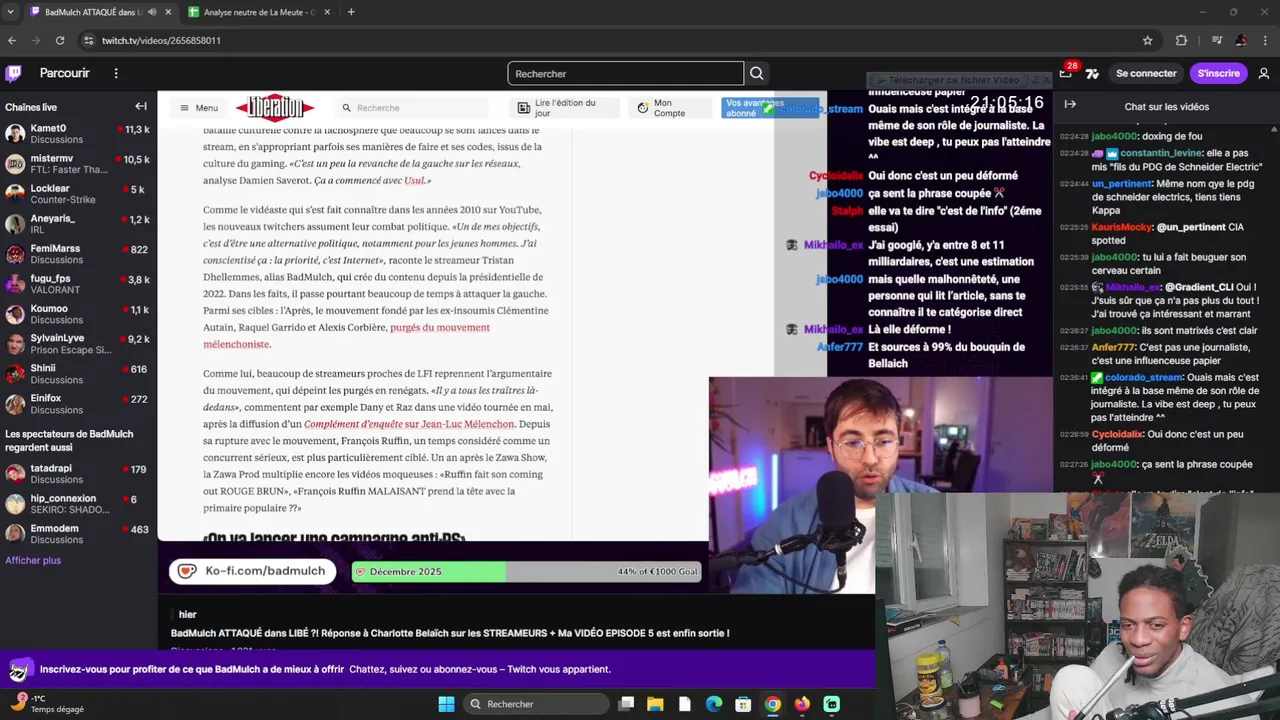This screenshot has width=1280, height=720.
Task: Reload the page with refresh icon
Action: coord(60,40)
